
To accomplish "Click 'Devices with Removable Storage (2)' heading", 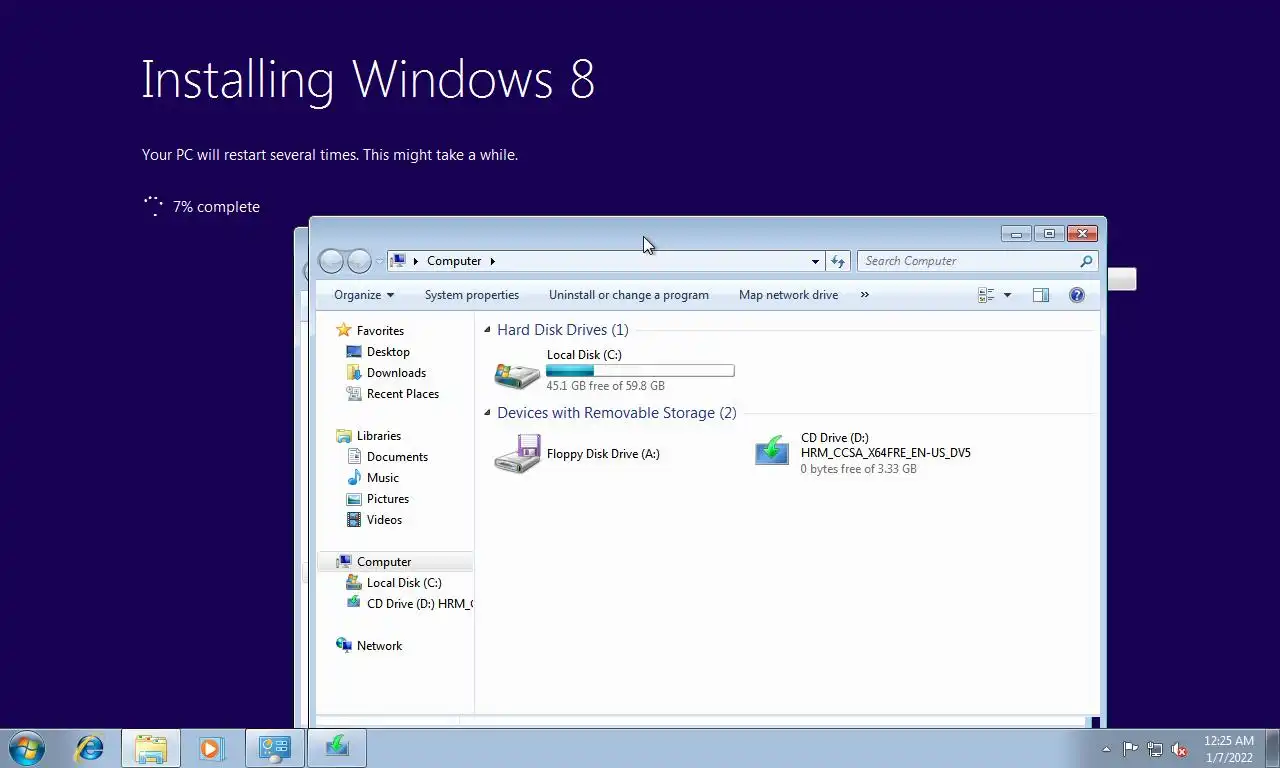I will pos(617,413).
